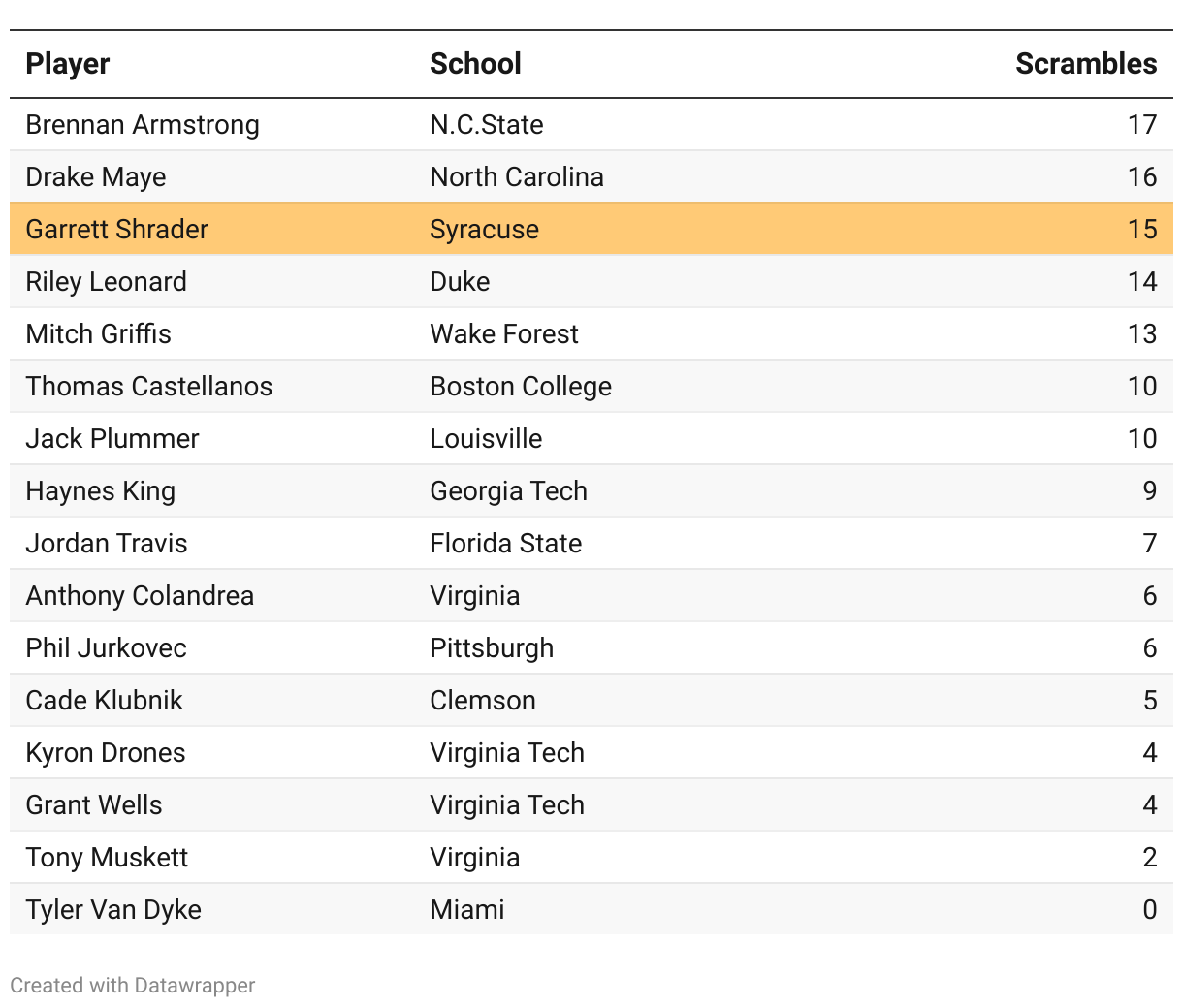Select Riley Leonard in the table
The height and width of the screenshot is (1008, 1183).
point(107,282)
